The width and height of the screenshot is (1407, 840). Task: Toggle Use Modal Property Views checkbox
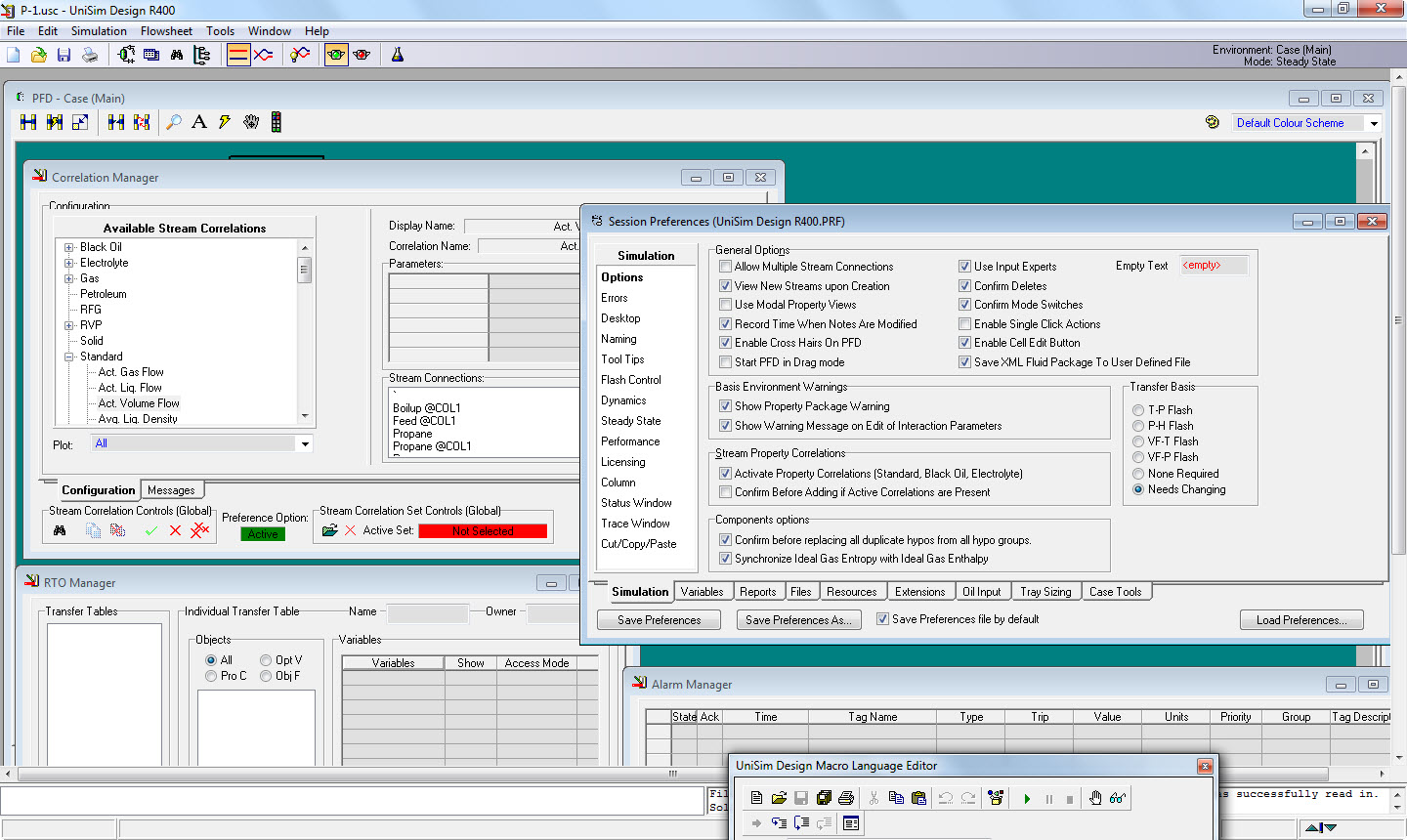725,305
